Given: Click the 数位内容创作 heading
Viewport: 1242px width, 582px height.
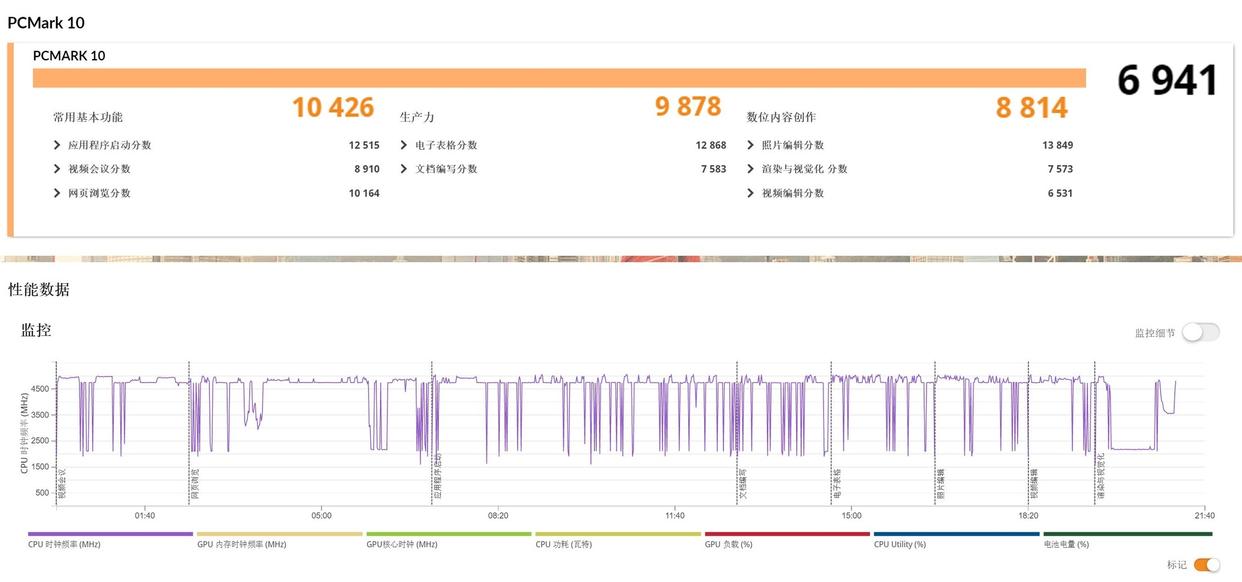Looking at the screenshot, I should pos(782,117).
